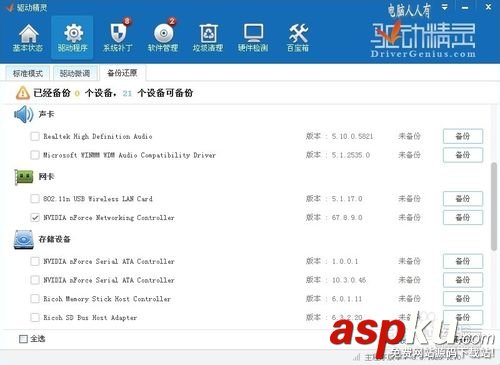Click 备份 for Realtek High Definition Audio
500x365 pixels.
463,136
